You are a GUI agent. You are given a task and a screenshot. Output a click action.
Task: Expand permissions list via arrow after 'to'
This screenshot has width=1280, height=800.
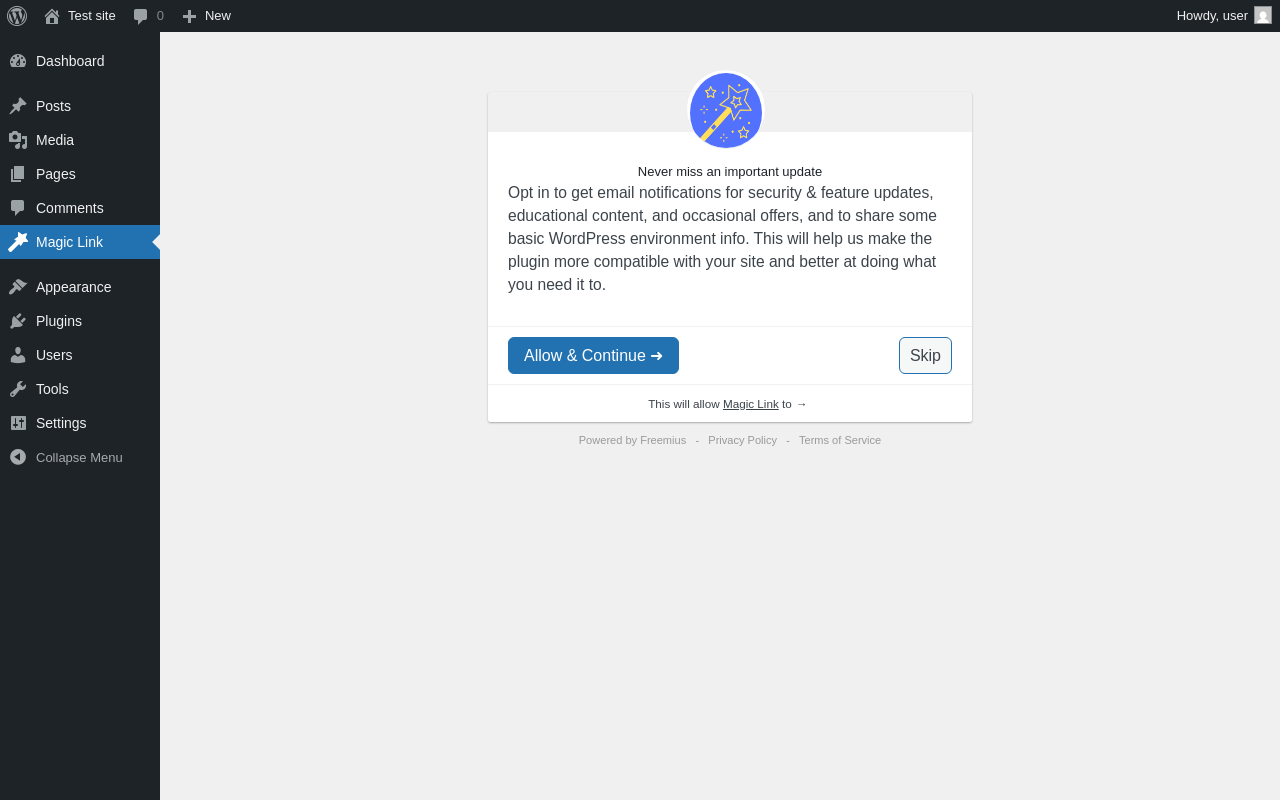801,404
